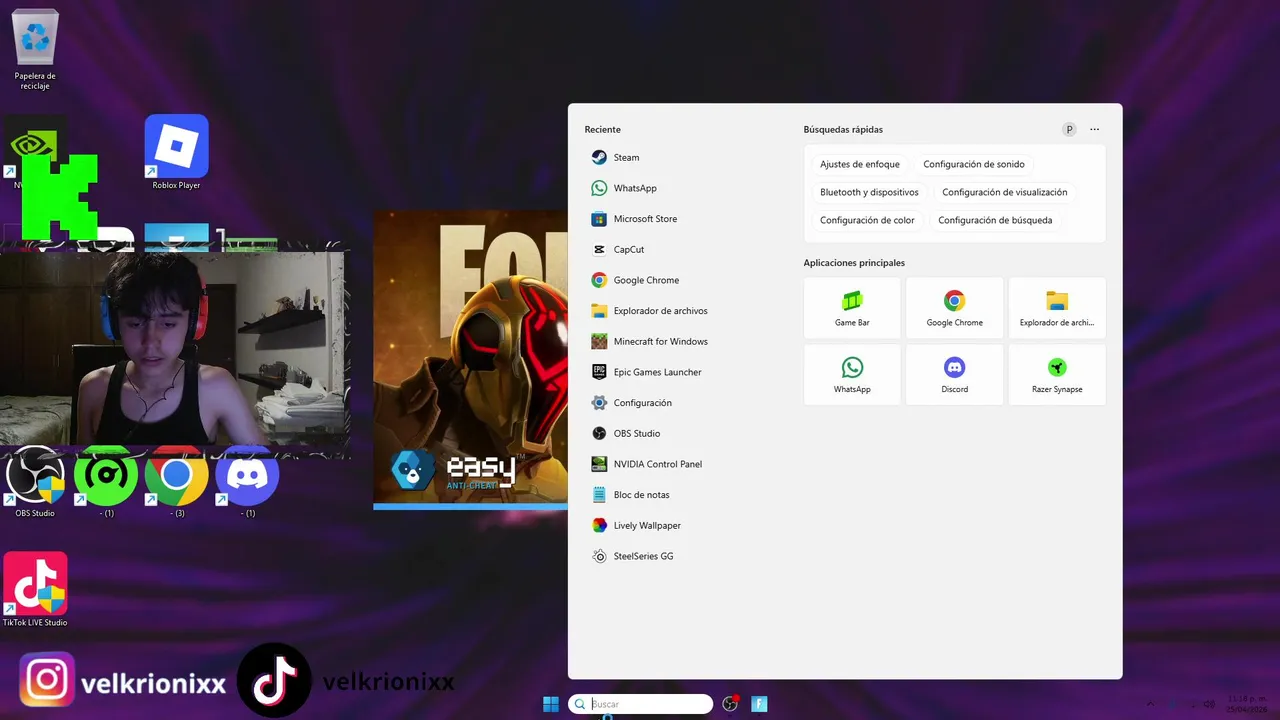Screen dimensions: 1280x720
Task: Open Bloc de notas
Action: (685, 495)
